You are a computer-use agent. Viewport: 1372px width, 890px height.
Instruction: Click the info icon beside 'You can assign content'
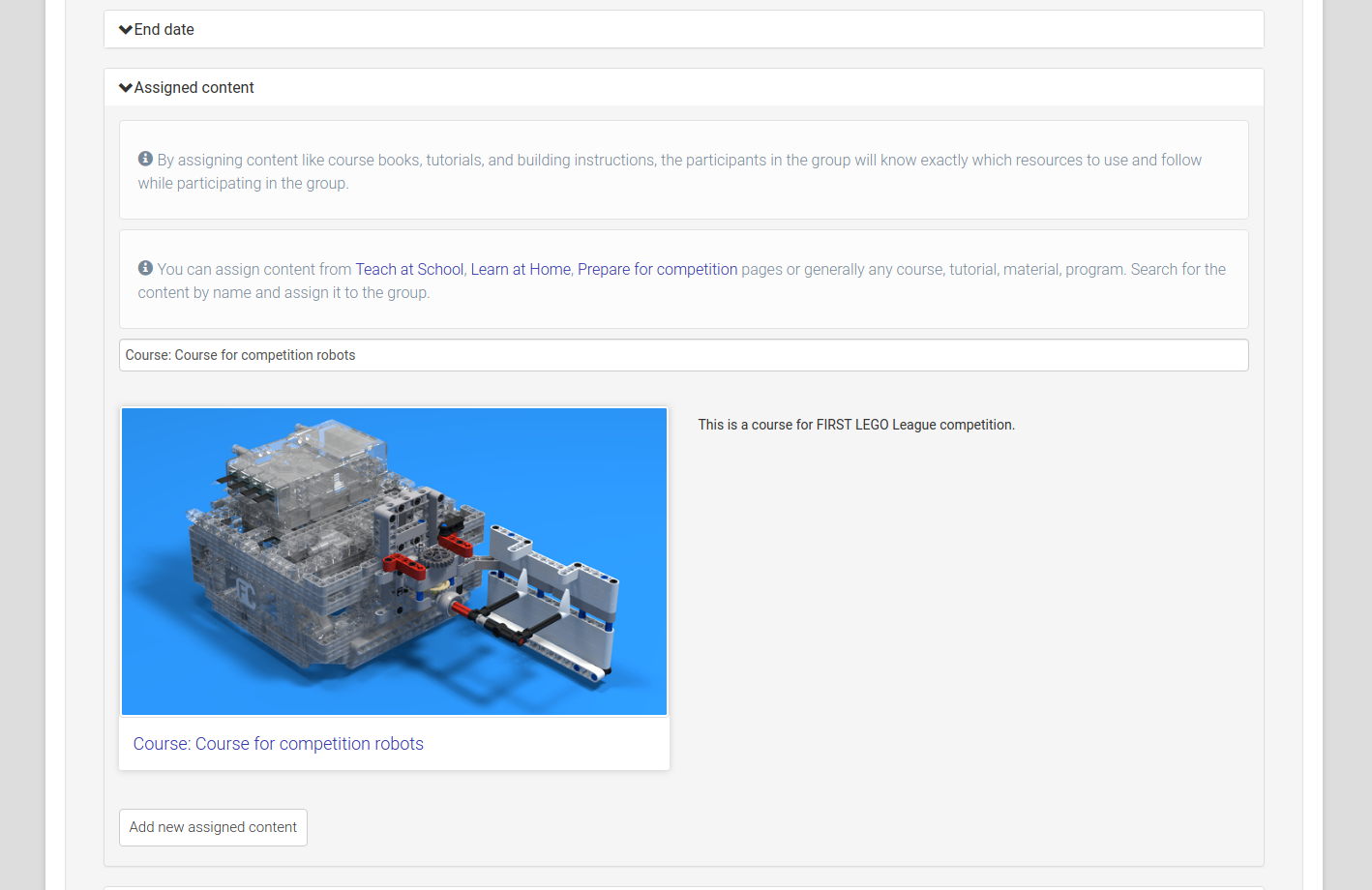click(x=145, y=268)
